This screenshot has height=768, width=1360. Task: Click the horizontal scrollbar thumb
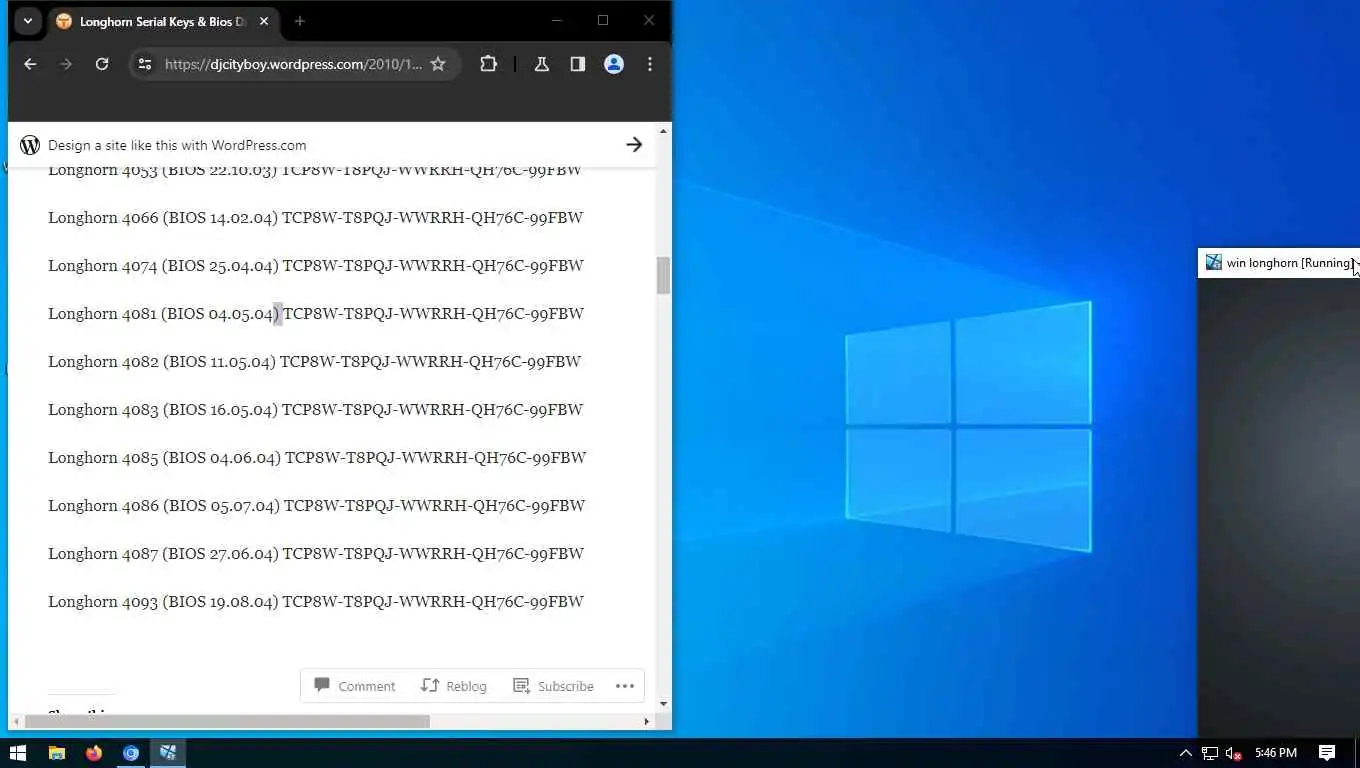point(227,721)
